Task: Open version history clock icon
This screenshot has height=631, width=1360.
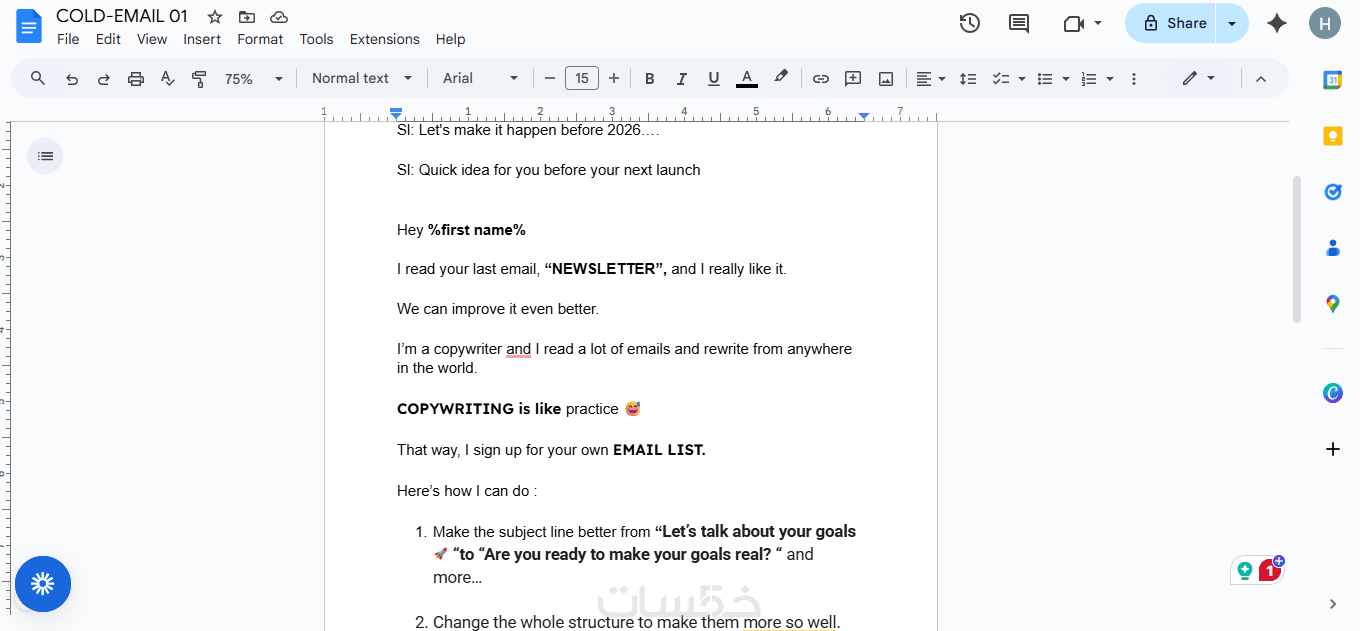Action: pos(969,23)
